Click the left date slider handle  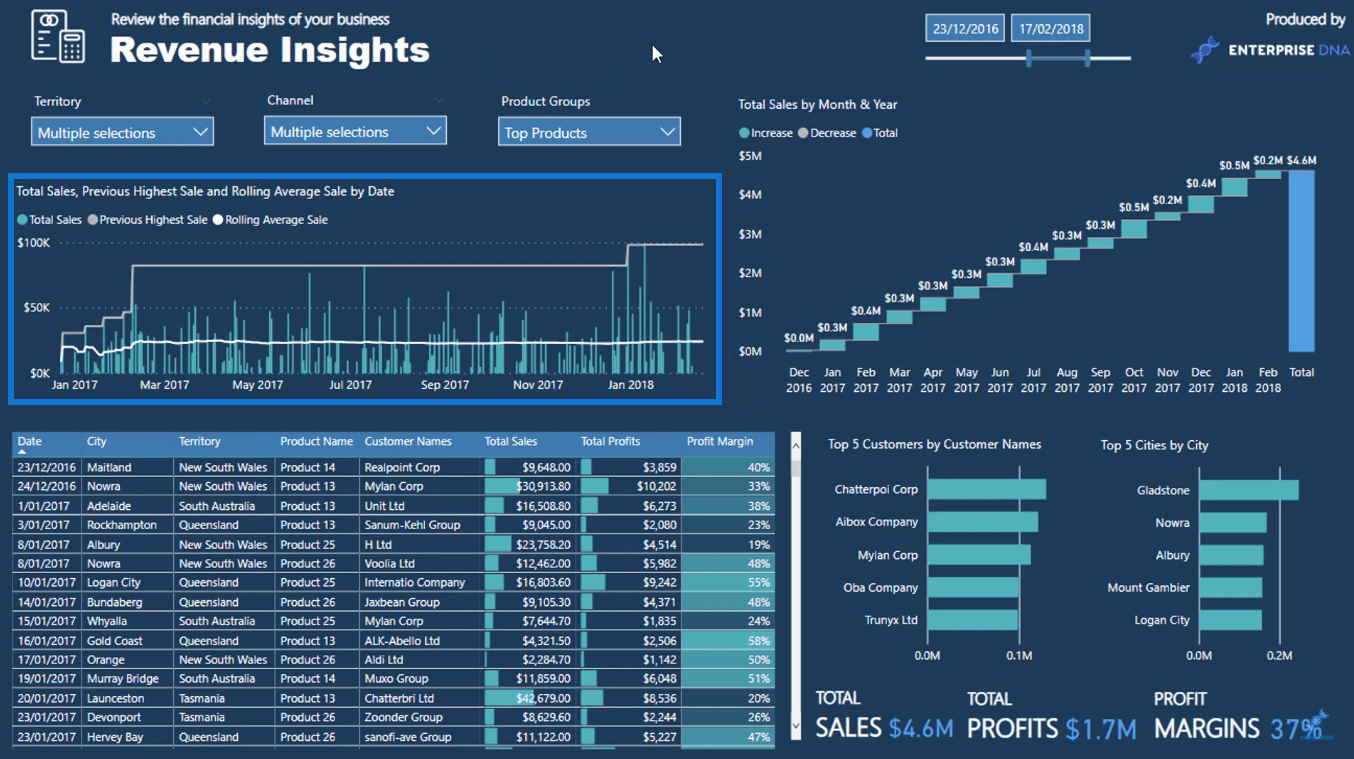1028,59
